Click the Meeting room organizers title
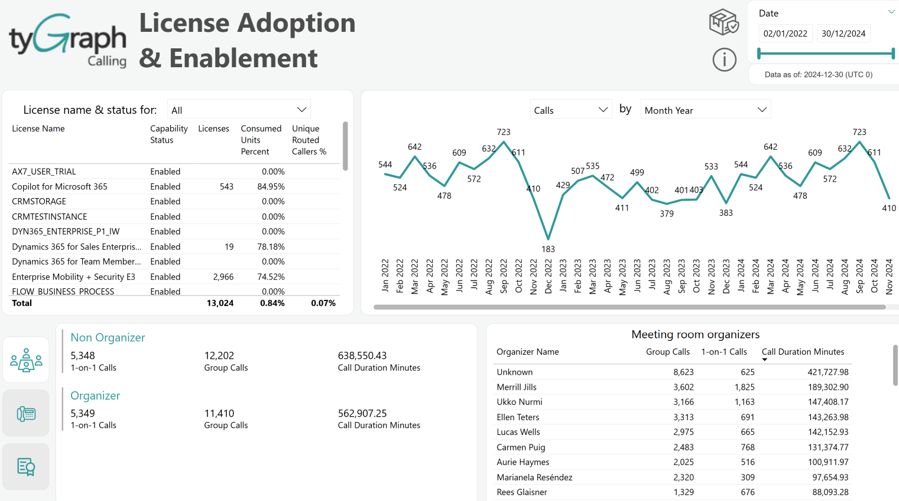The image size is (899, 501). (695, 334)
